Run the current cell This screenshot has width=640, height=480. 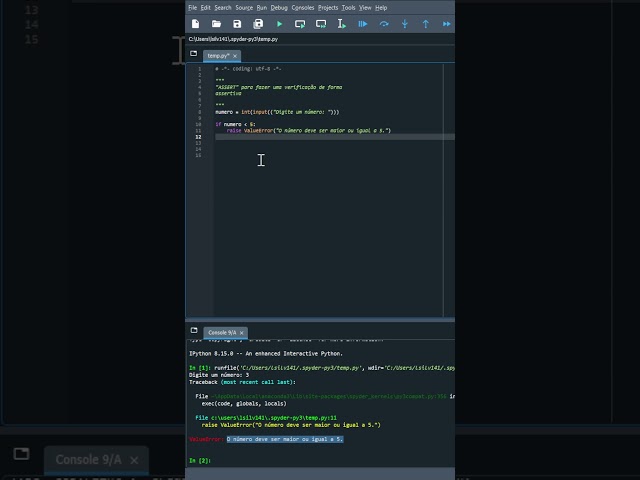click(300, 24)
